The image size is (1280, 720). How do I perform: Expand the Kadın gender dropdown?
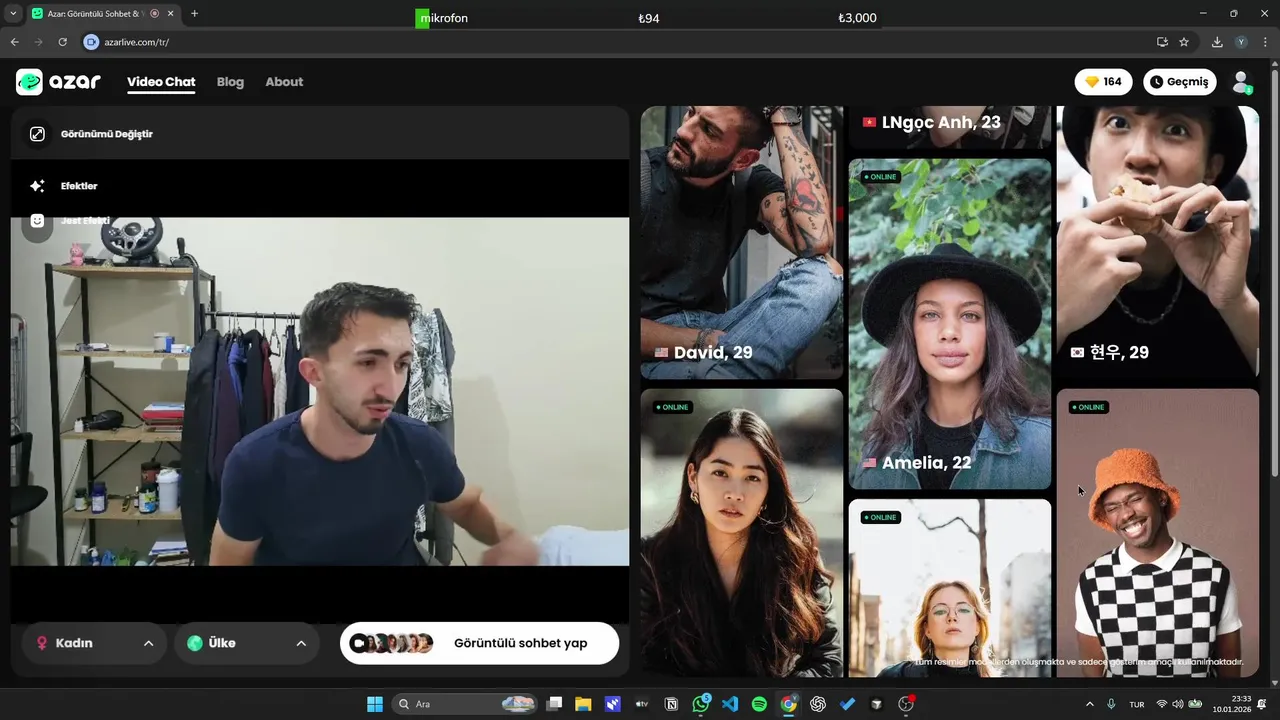pyautogui.click(x=93, y=643)
